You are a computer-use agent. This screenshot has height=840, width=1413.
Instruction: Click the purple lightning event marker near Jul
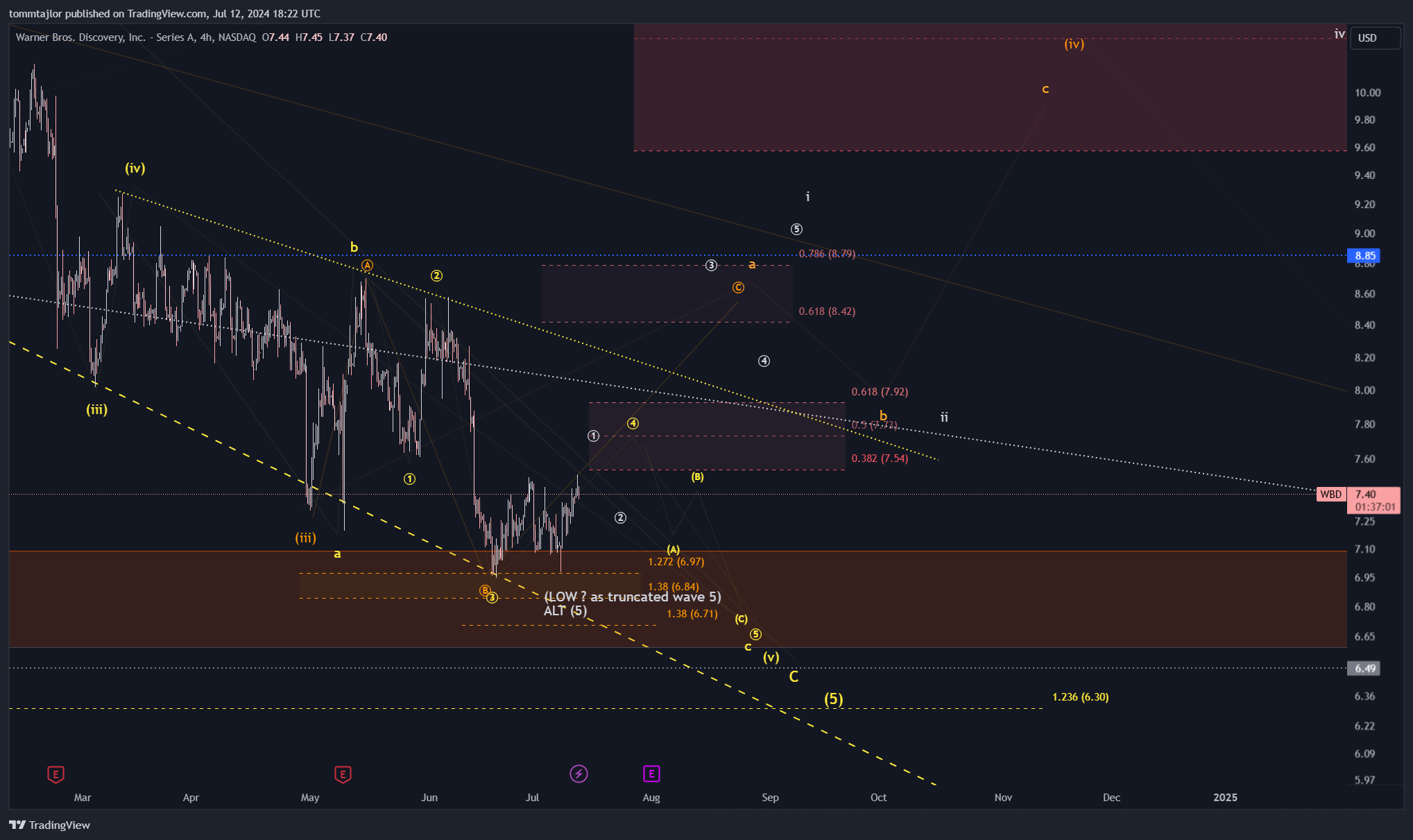click(579, 773)
